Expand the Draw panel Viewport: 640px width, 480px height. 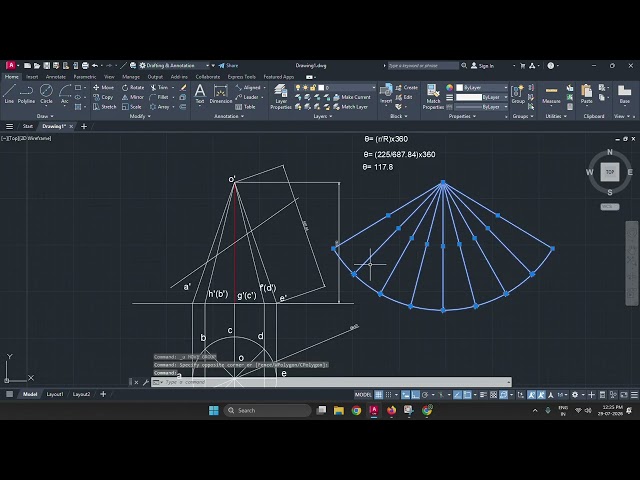coord(45,116)
